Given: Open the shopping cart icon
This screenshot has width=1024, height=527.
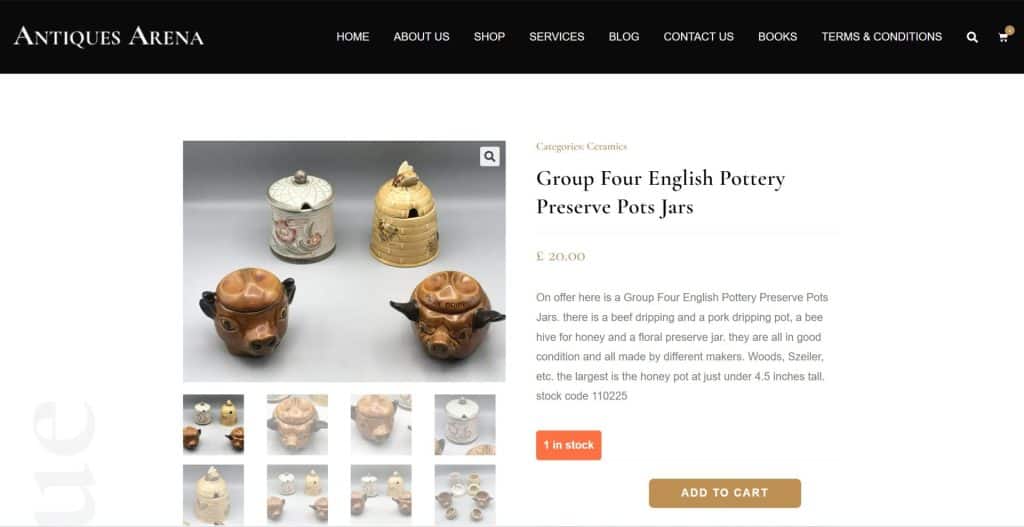Looking at the screenshot, I should click(x=1004, y=37).
